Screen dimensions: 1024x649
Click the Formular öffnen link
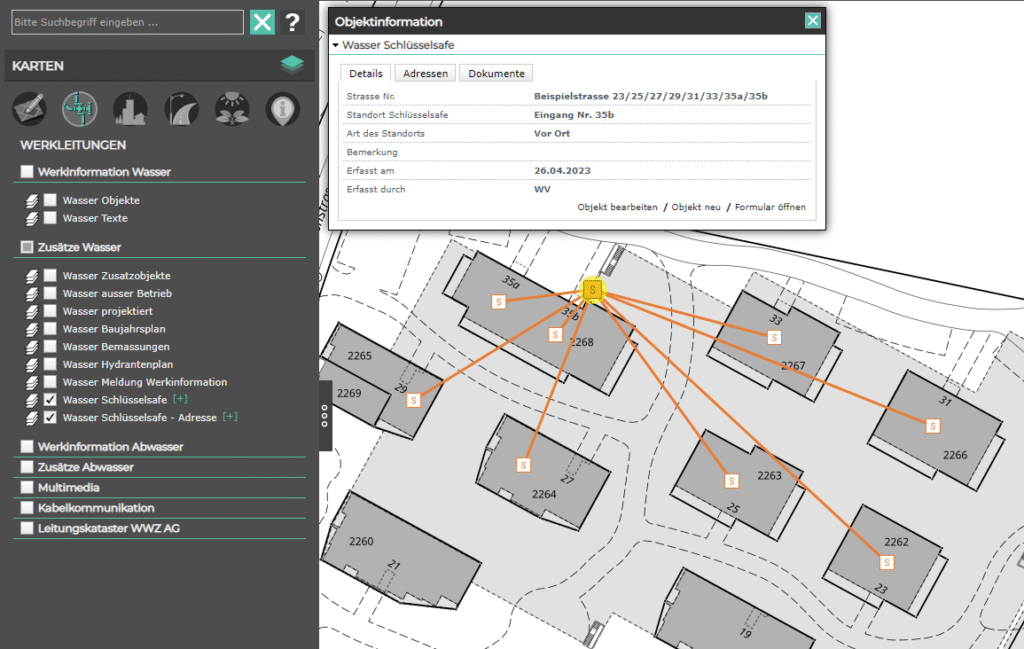pos(769,207)
